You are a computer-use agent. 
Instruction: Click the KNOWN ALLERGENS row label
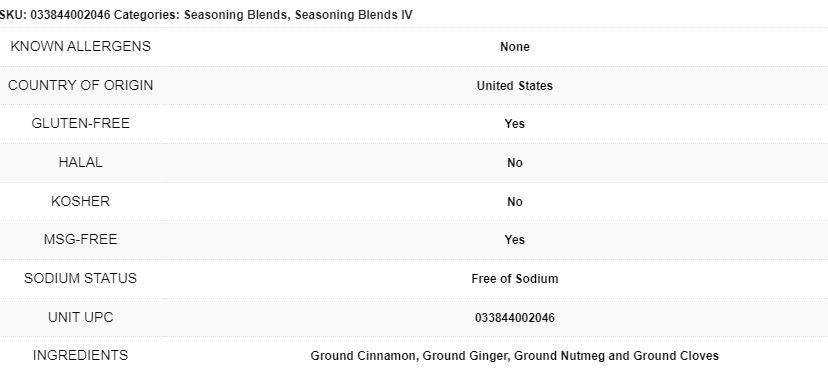coord(81,46)
